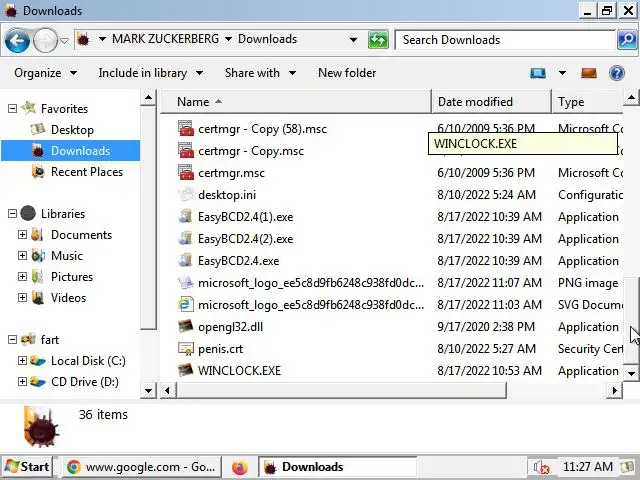This screenshot has width=640, height=480.
Task: Open the Start menu
Action: (x=27, y=467)
